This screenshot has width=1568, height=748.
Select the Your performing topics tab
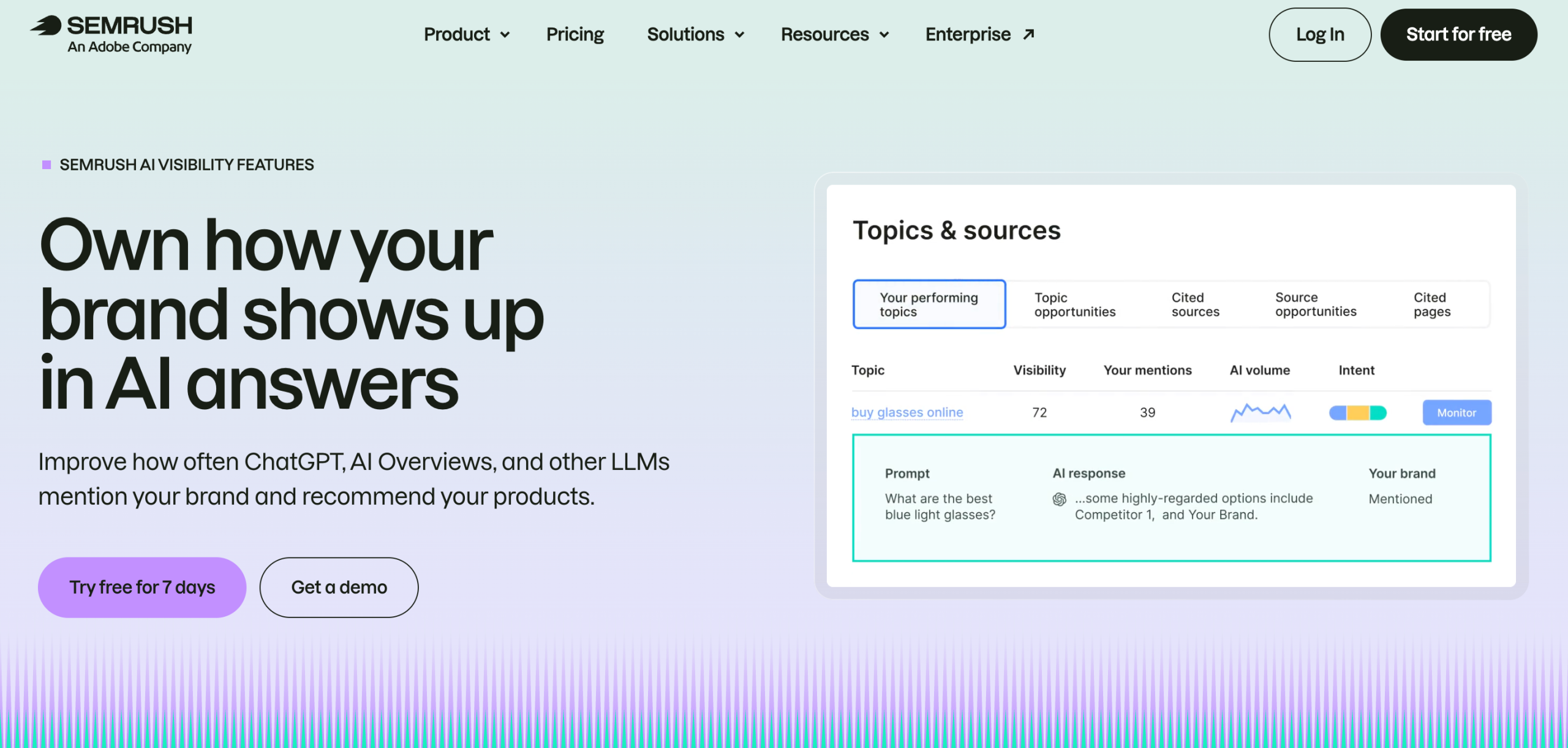tap(929, 304)
